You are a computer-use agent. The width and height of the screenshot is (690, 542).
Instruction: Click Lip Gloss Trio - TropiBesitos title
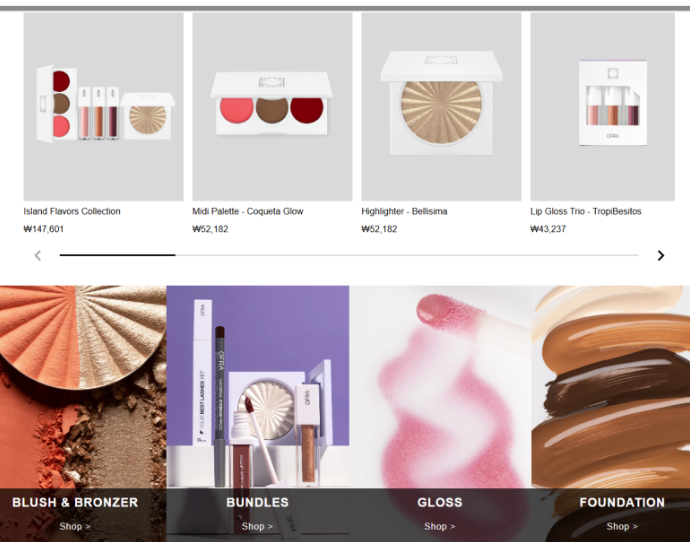pos(586,211)
